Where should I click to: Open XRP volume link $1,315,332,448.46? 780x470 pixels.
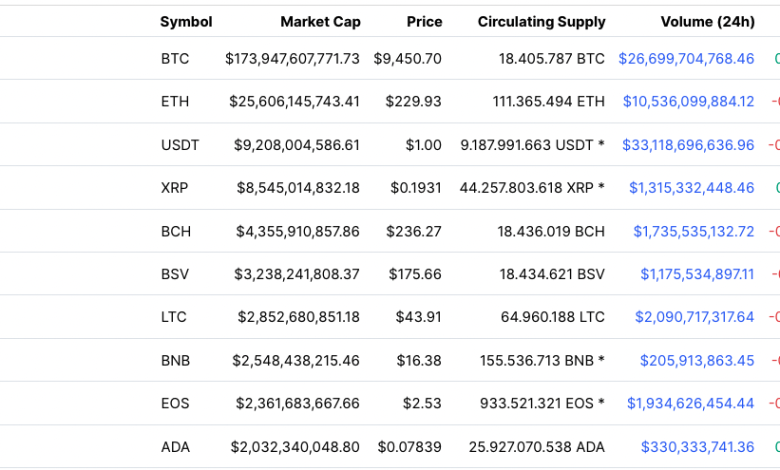click(x=691, y=188)
